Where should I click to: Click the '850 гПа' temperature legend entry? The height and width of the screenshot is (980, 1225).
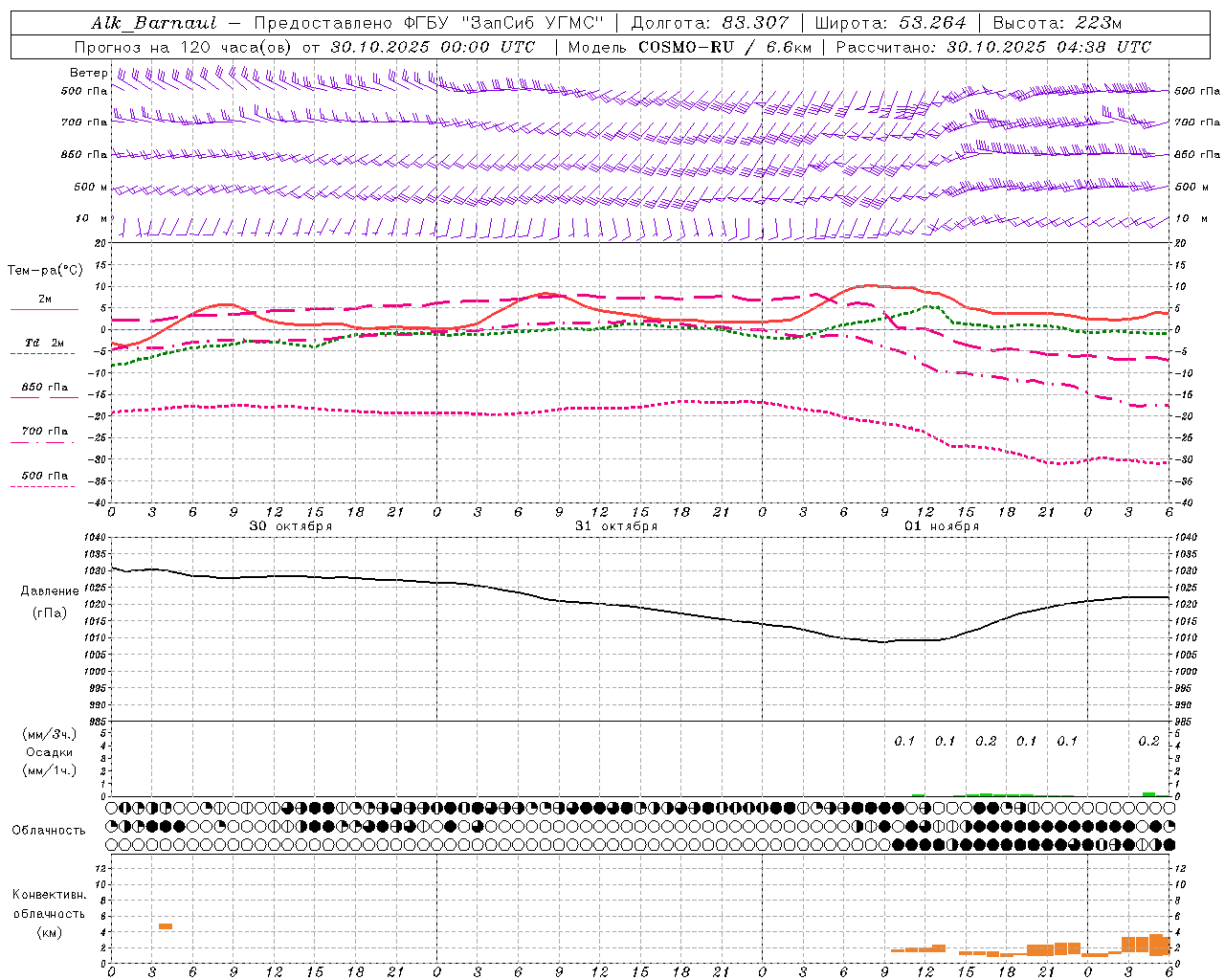pyautogui.click(x=44, y=388)
